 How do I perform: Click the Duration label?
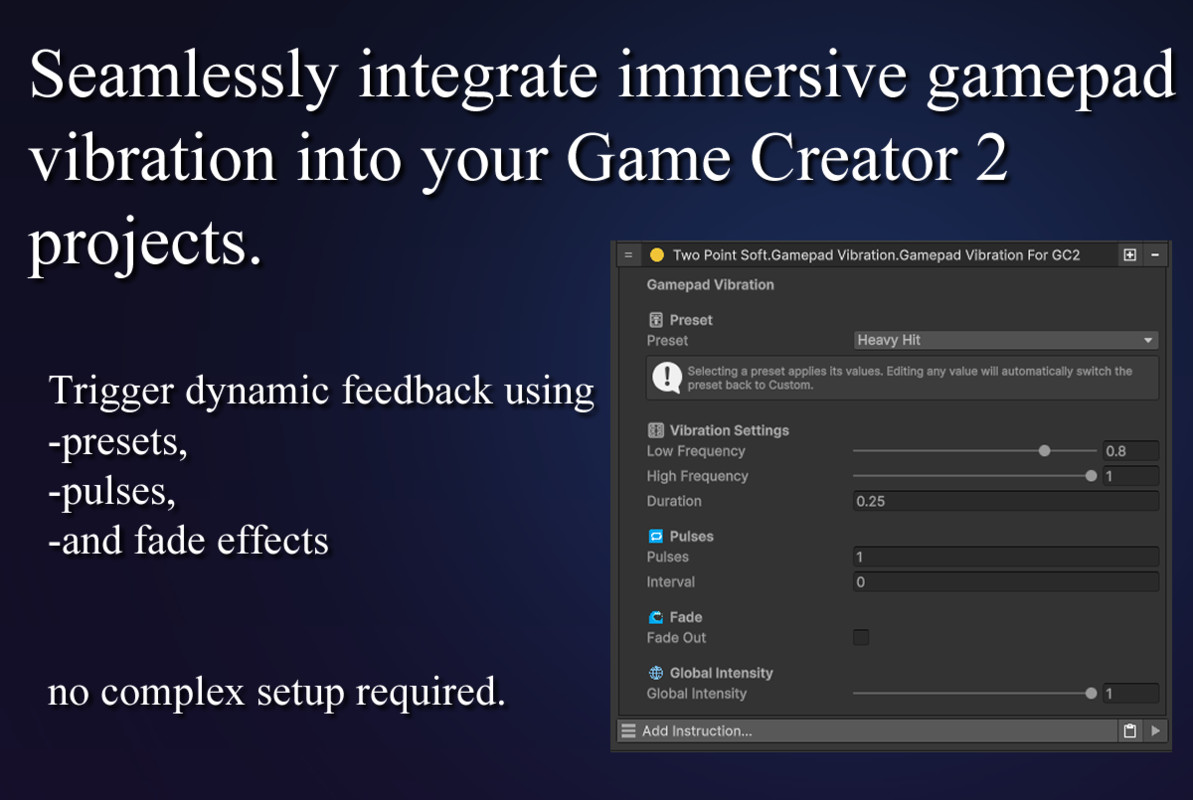674,501
